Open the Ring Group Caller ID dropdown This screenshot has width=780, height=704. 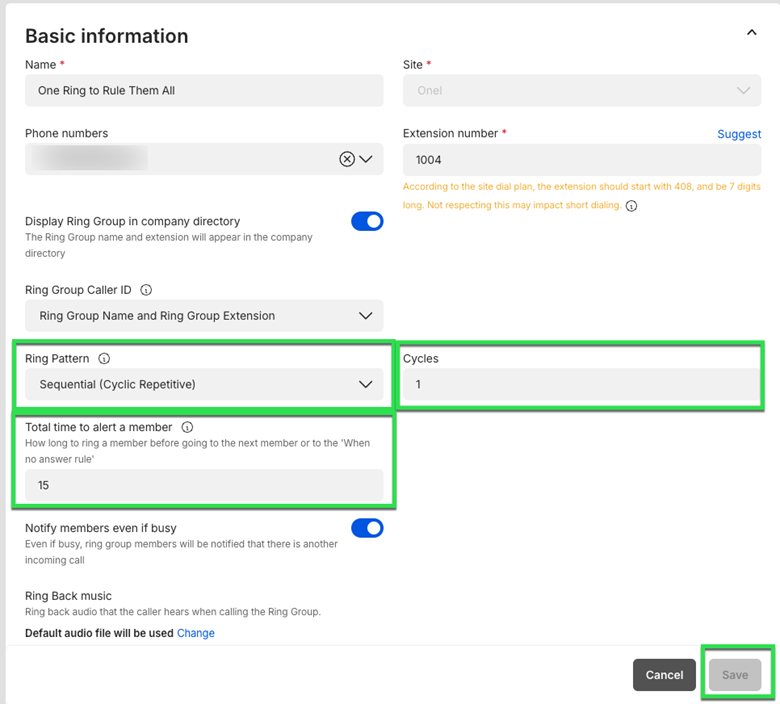point(204,316)
